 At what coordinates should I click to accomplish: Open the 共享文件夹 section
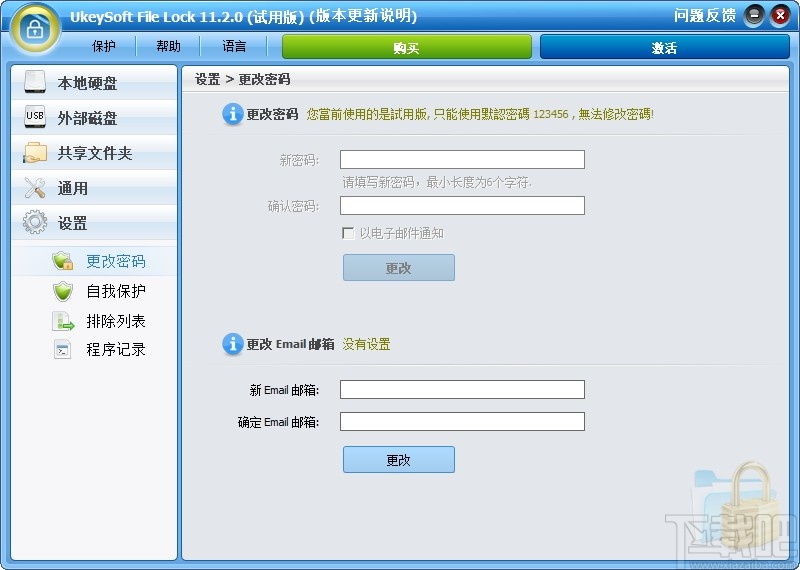(94, 153)
